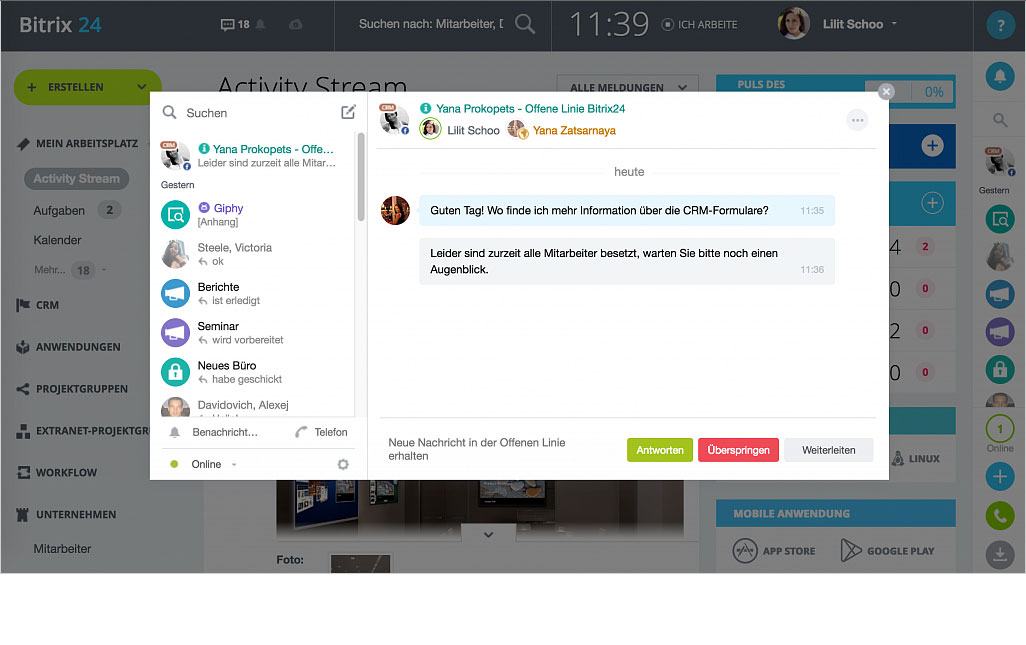Screen dimensions: 1026x645
Task: Click the green lock icon in right sidebar
Action: (1000, 369)
